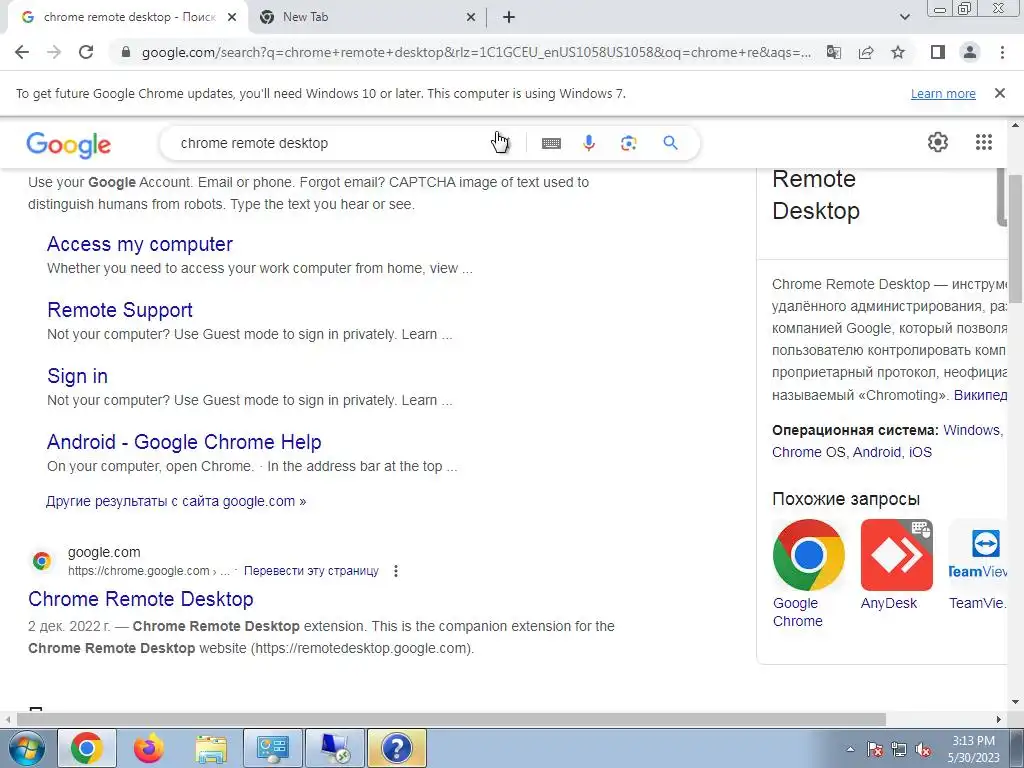Image resolution: width=1024 pixels, height=768 pixels.
Task: Click the Chrome OS link
Action: (x=808, y=452)
